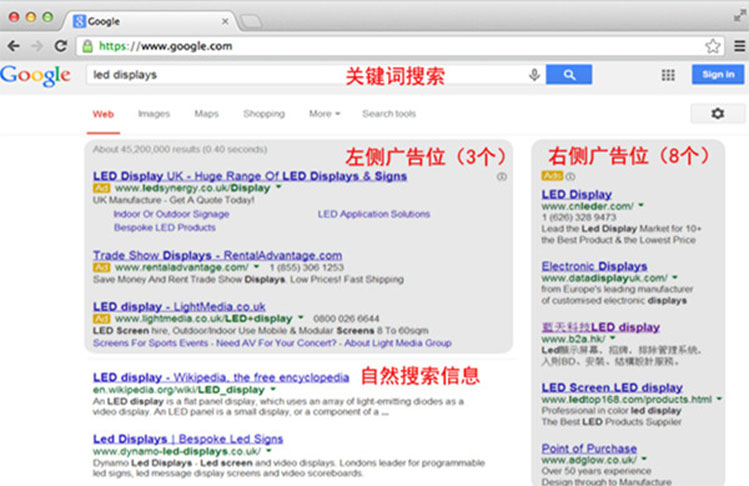Start voice search with the microphone icon
This screenshot has width=749, height=486.
pyautogui.click(x=534, y=75)
